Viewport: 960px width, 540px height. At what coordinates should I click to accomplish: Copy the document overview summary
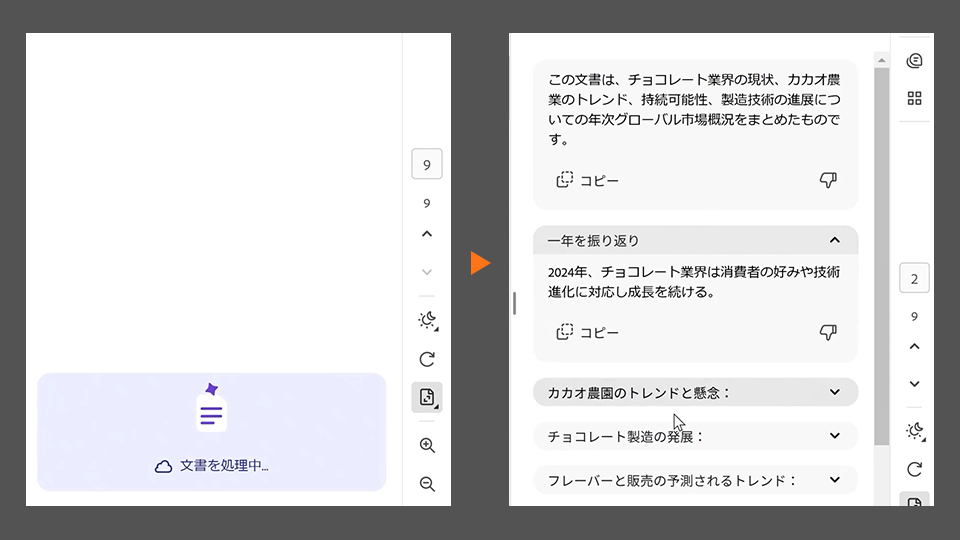click(x=588, y=180)
